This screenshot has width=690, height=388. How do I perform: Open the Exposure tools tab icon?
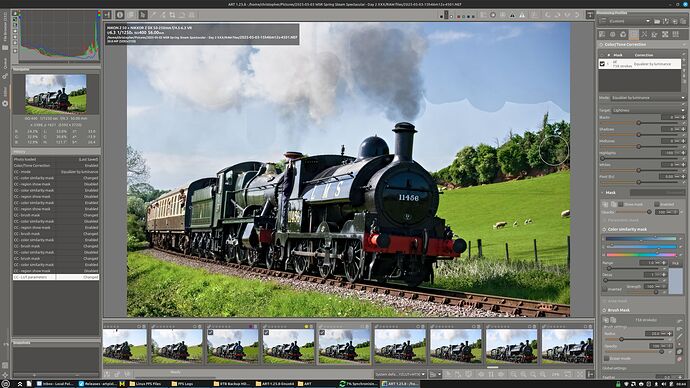pyautogui.click(x=602, y=34)
